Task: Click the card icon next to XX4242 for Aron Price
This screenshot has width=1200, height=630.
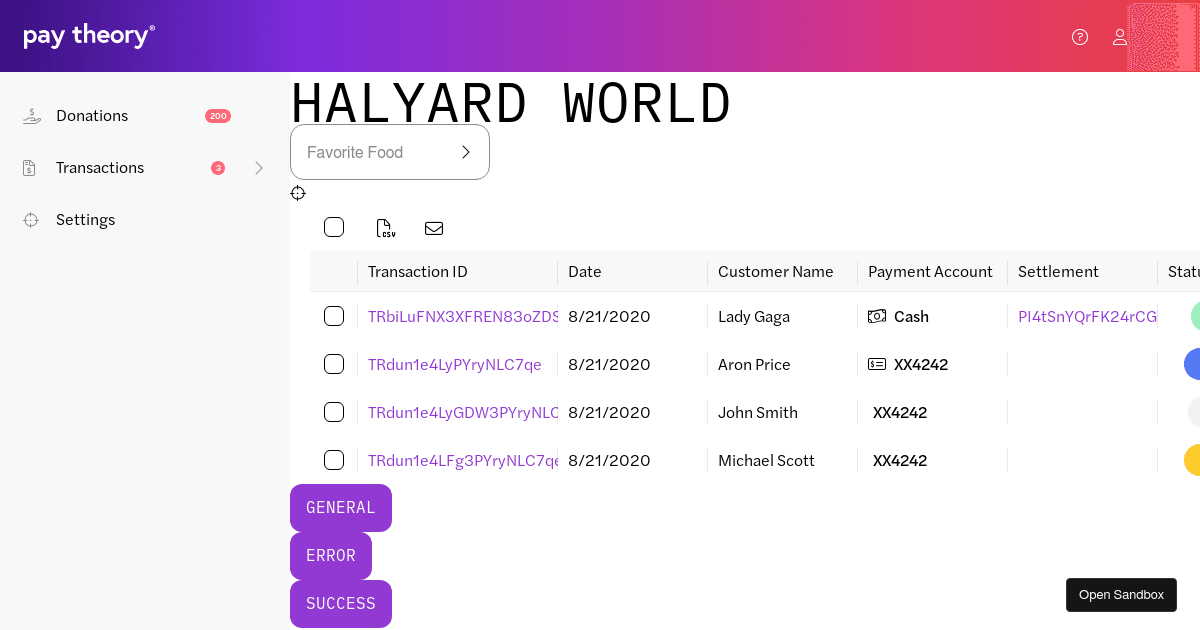Action: pyautogui.click(x=875, y=364)
